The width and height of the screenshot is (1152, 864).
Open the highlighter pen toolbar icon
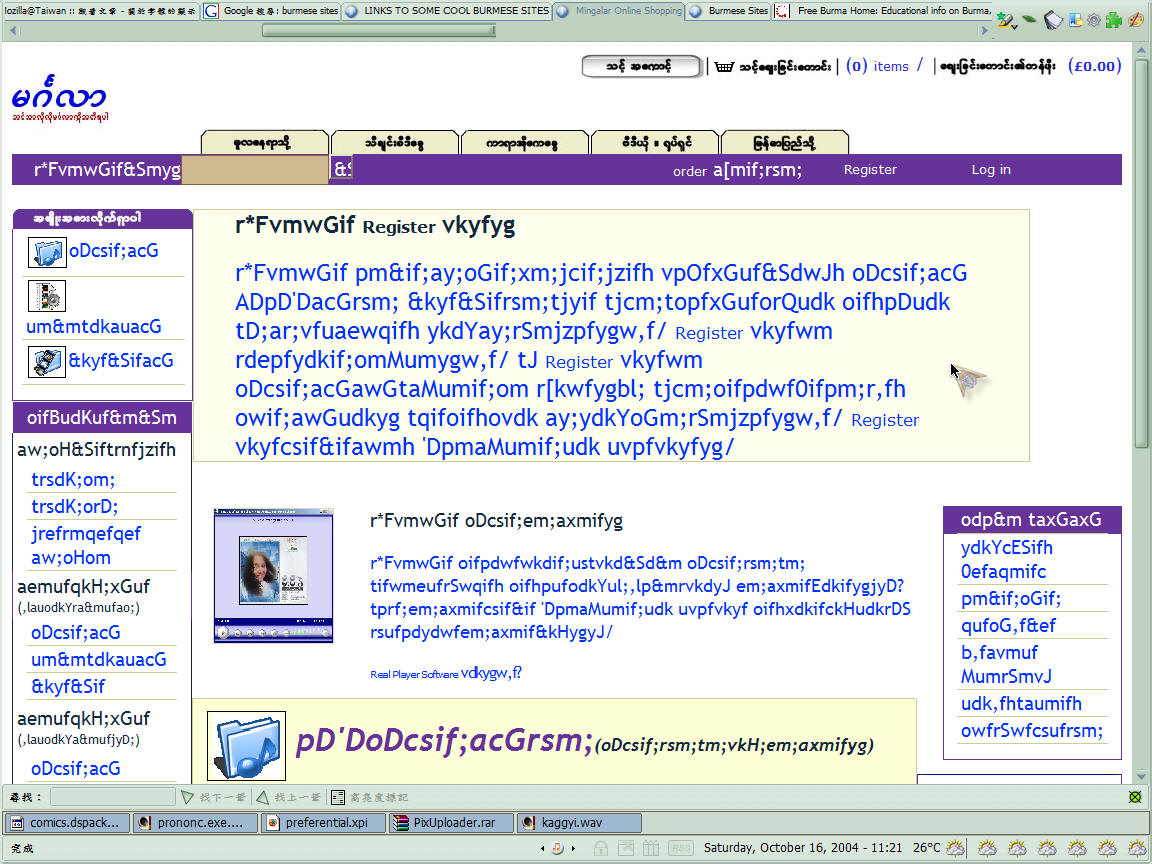tap(1006, 21)
